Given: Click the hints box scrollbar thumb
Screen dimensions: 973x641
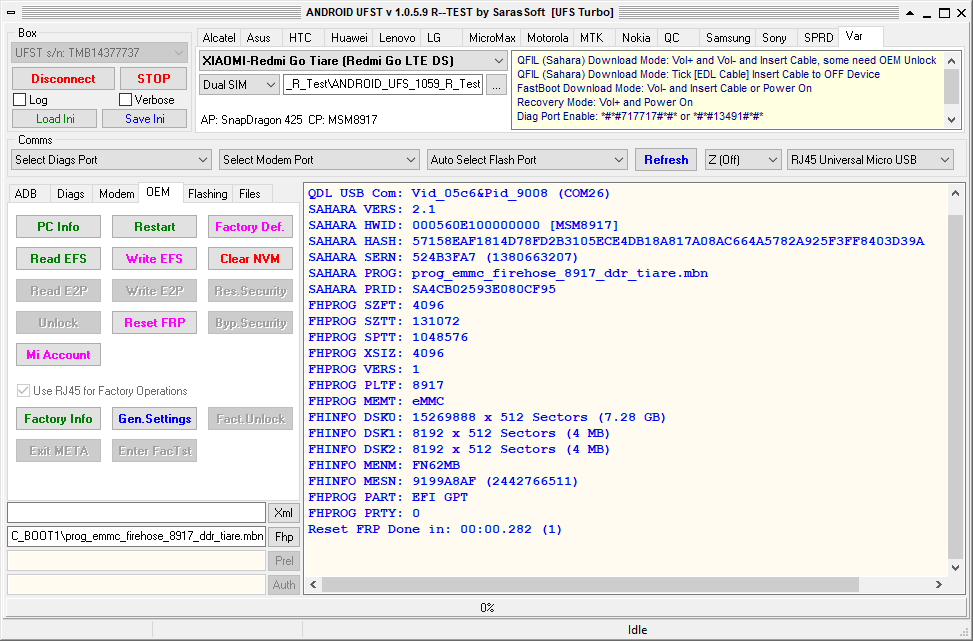Looking at the screenshot, I should (952, 86).
